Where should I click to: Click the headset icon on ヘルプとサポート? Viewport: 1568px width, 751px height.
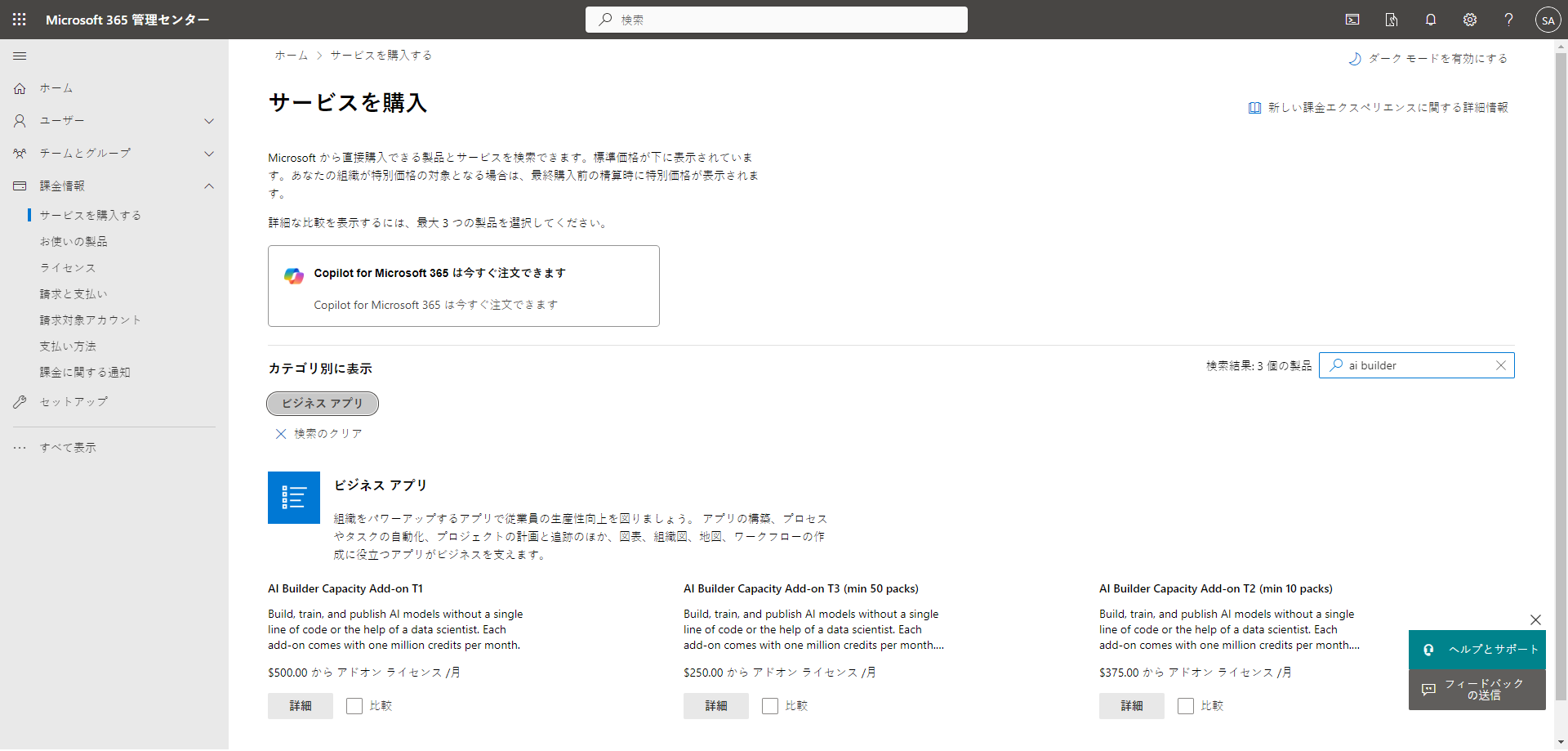[x=1428, y=650]
